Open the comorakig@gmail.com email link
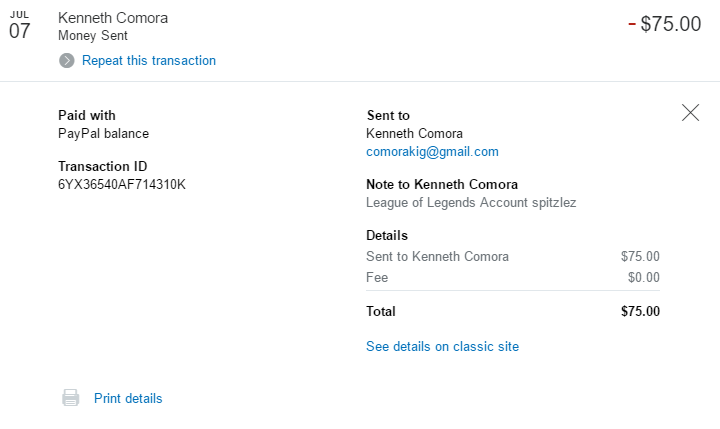The height and width of the screenshot is (429, 720). coord(432,152)
